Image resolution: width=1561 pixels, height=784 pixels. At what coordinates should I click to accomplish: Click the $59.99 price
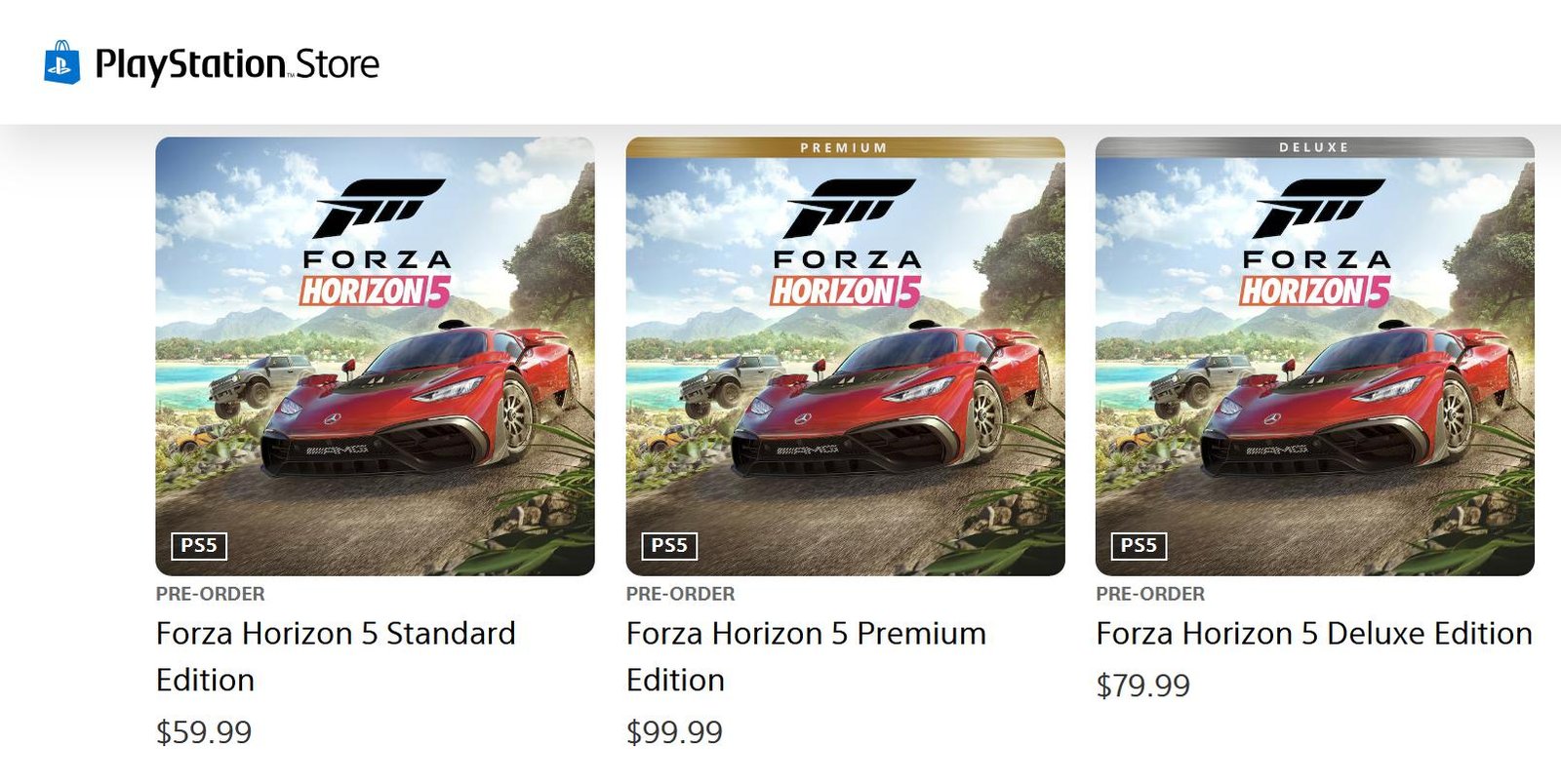point(204,732)
